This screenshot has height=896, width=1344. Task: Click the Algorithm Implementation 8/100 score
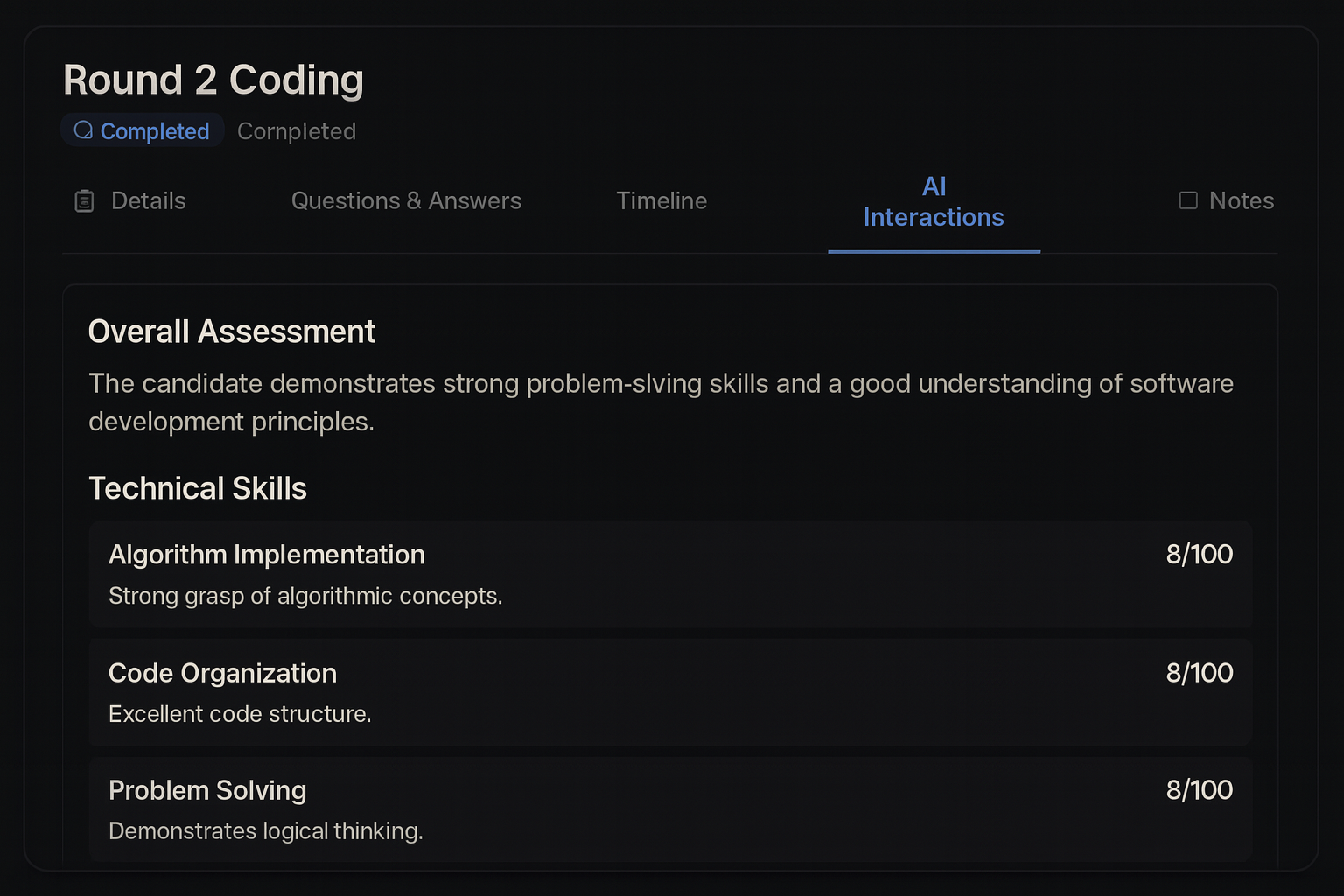1199,555
